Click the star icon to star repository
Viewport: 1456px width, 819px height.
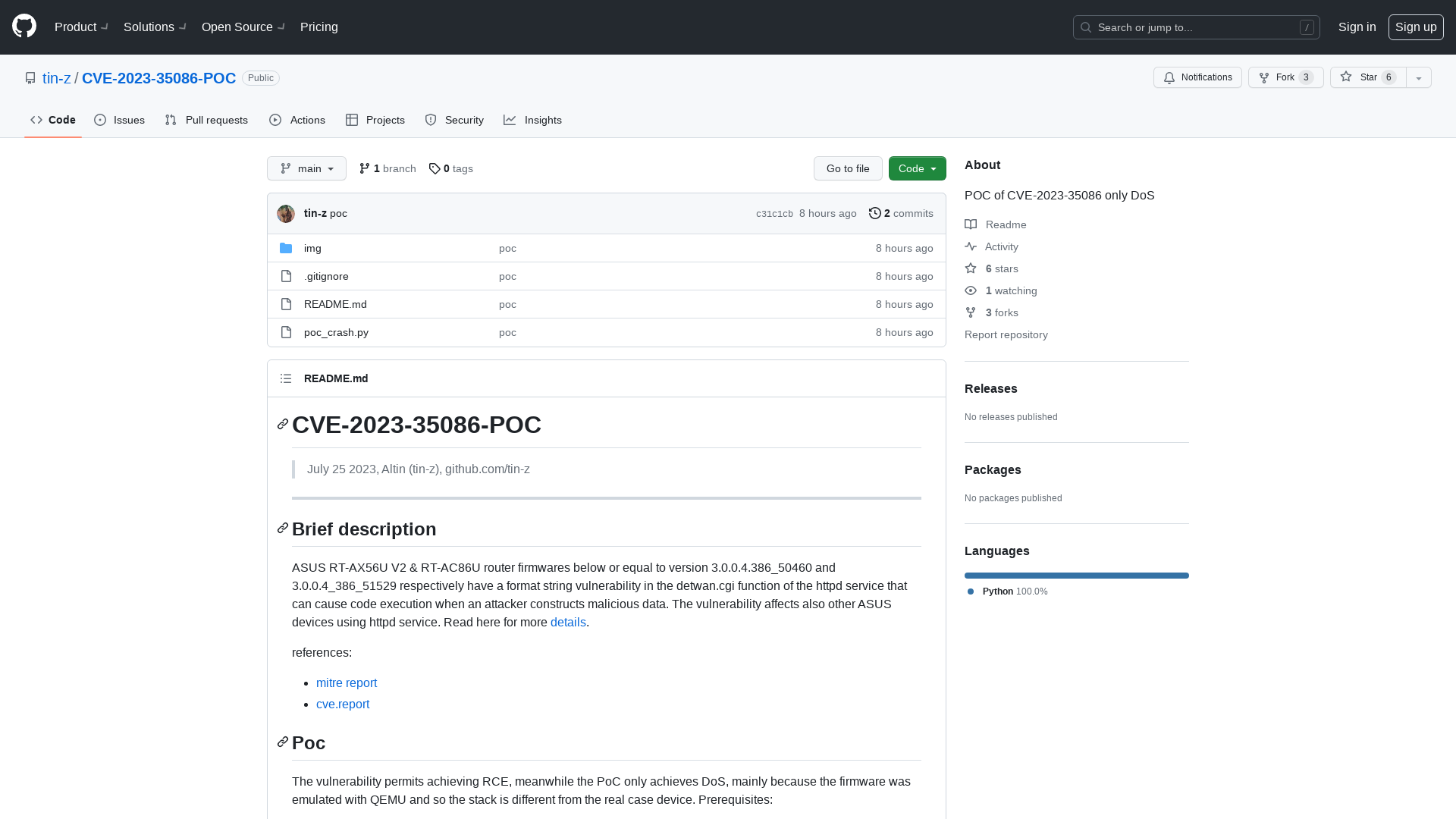point(1346,77)
